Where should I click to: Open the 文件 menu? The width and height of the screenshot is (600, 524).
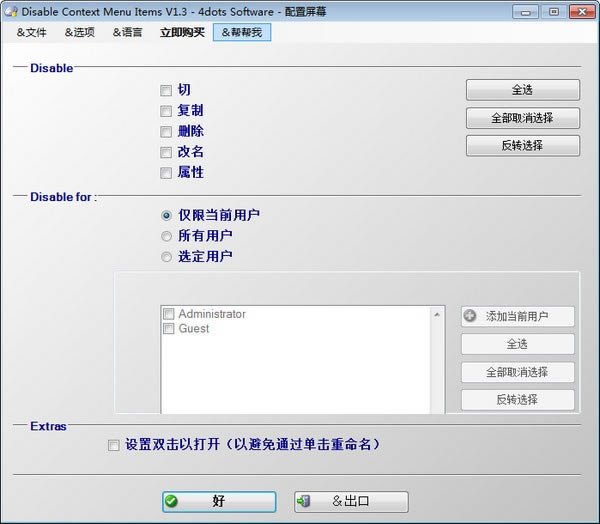31,33
